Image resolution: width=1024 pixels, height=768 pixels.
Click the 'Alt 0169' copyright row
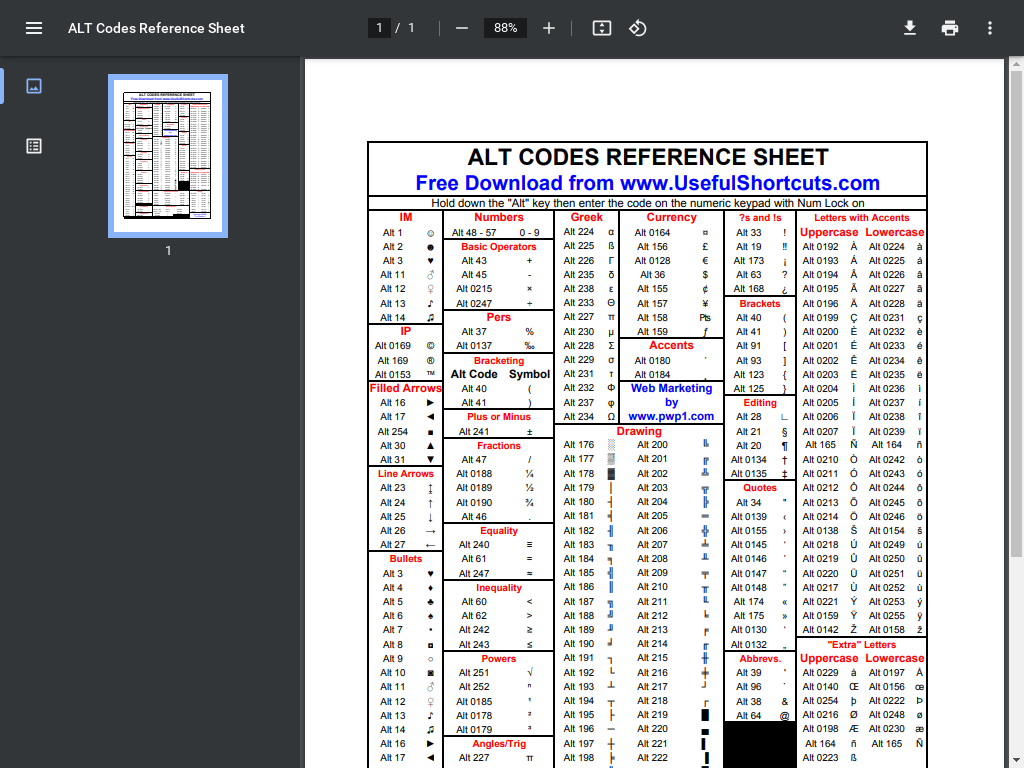pyautogui.click(x=406, y=346)
